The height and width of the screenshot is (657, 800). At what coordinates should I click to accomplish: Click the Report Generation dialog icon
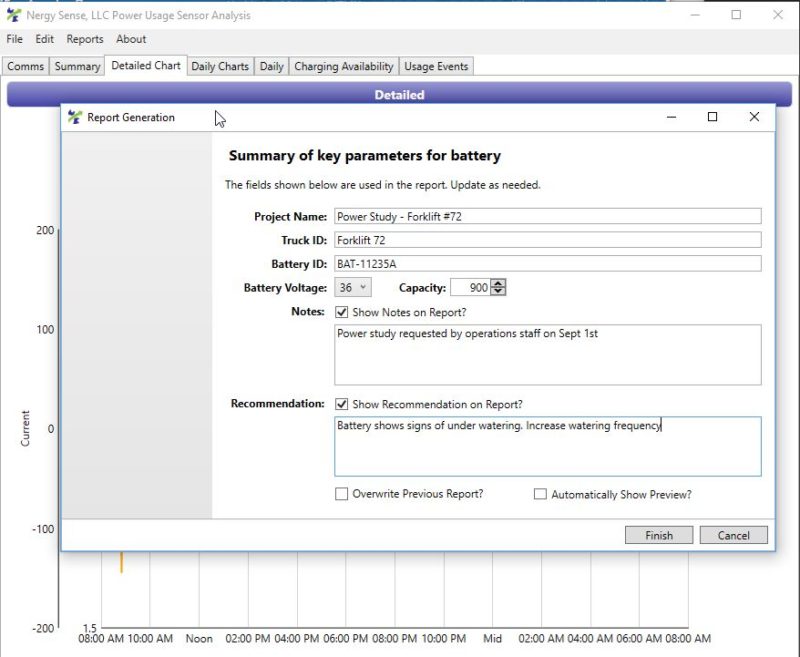(75, 117)
